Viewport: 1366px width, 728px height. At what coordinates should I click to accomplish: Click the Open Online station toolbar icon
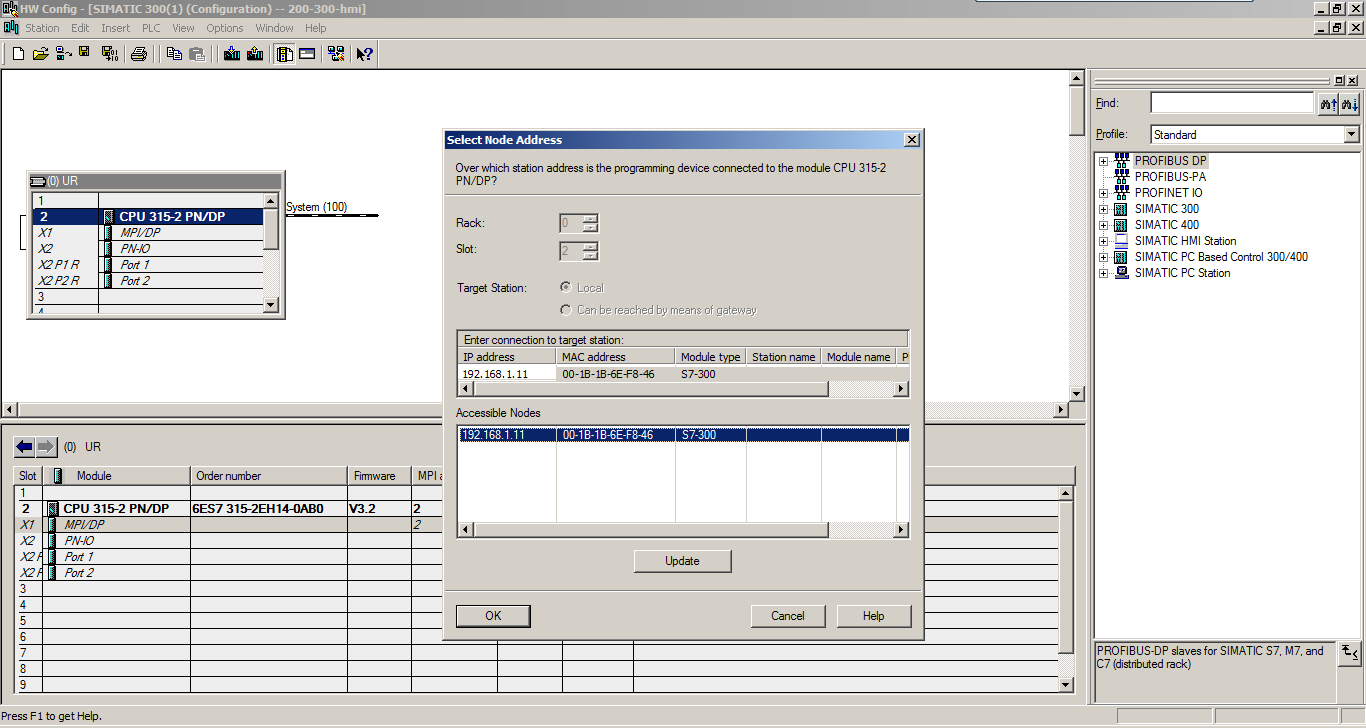click(63, 54)
